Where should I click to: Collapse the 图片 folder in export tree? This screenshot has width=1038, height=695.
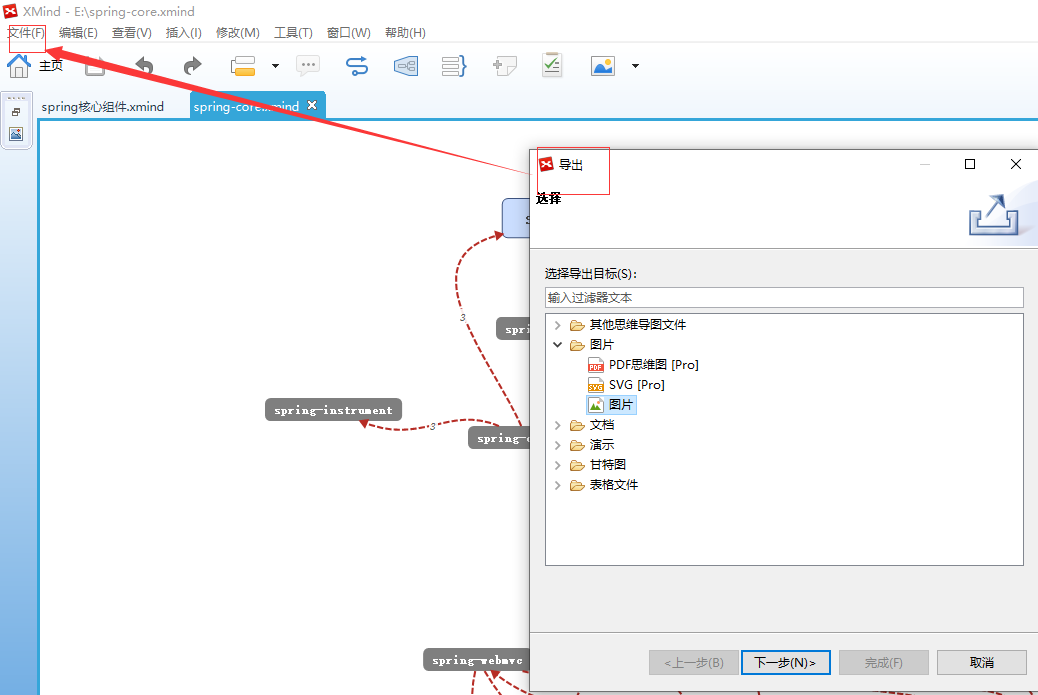(558, 345)
